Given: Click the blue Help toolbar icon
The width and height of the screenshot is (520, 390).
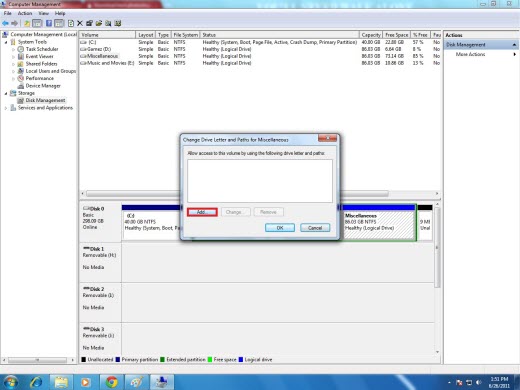Looking at the screenshot, I should pyautogui.click(x=49, y=23).
